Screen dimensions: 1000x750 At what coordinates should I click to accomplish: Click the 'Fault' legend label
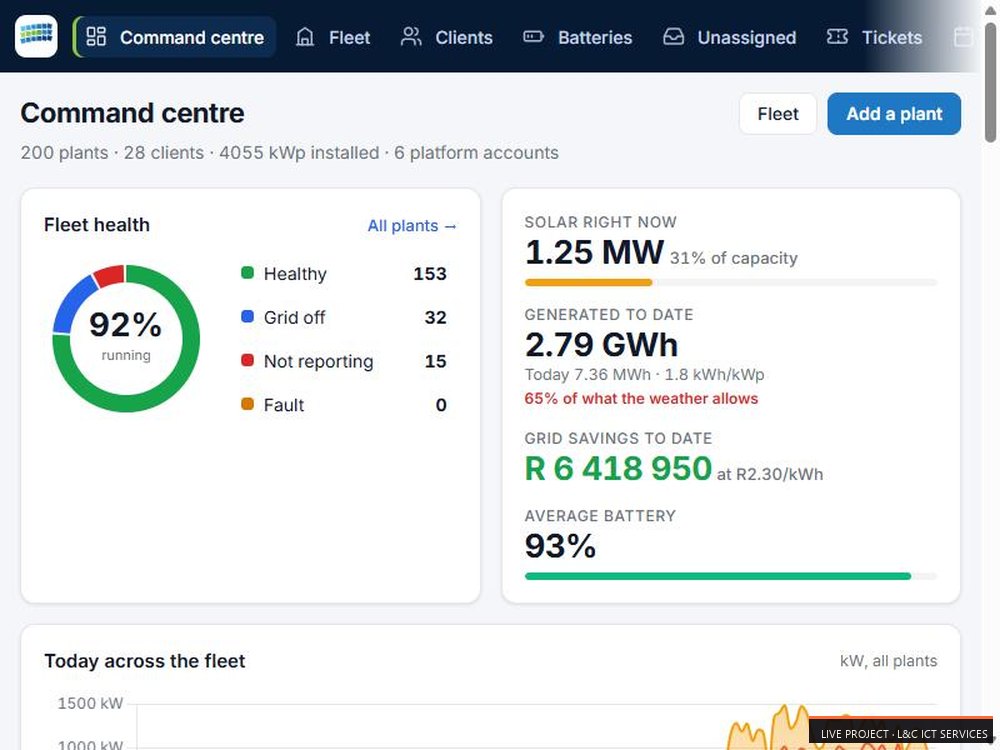point(284,405)
